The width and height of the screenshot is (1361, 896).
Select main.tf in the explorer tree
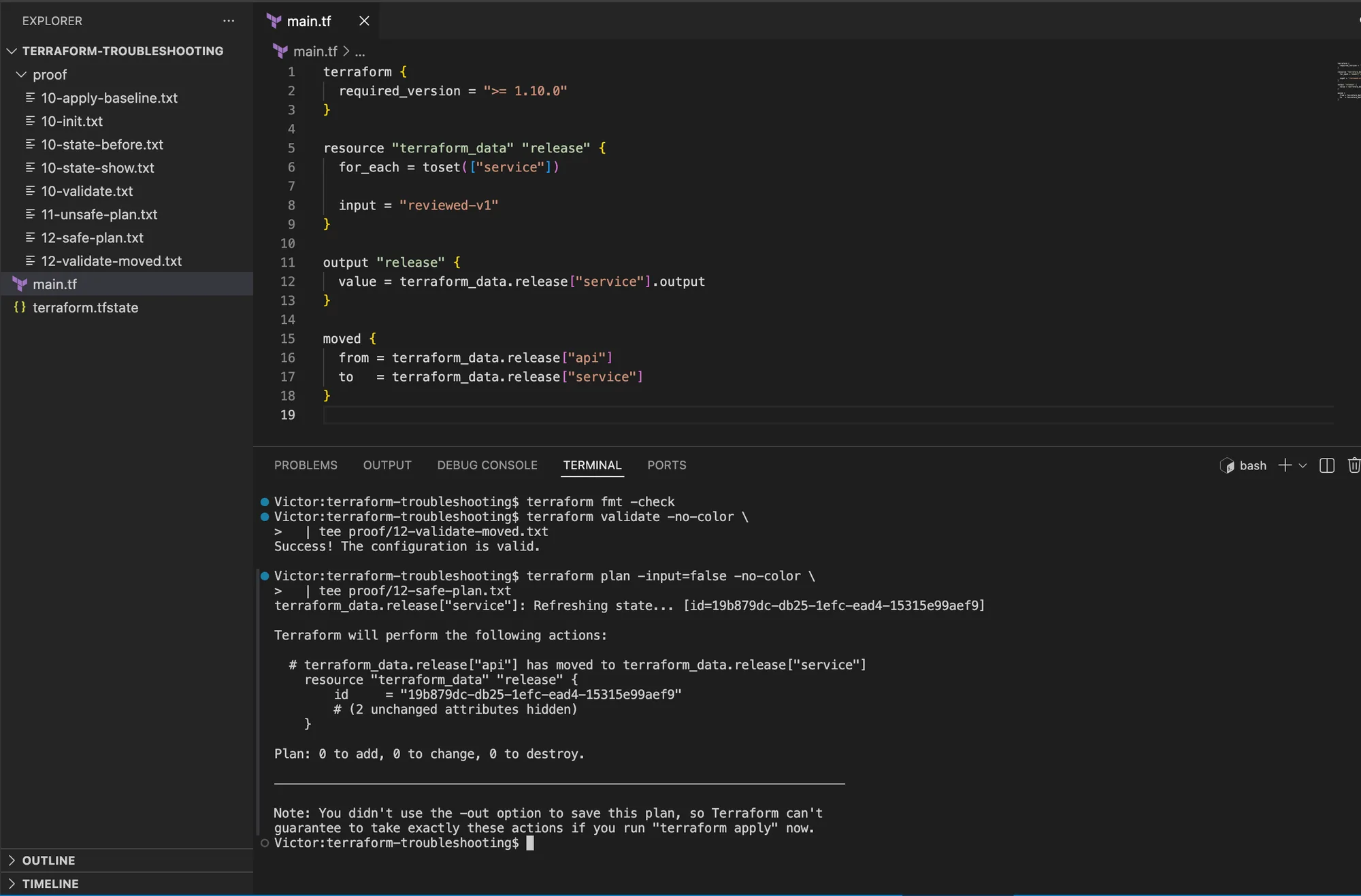coord(127,284)
